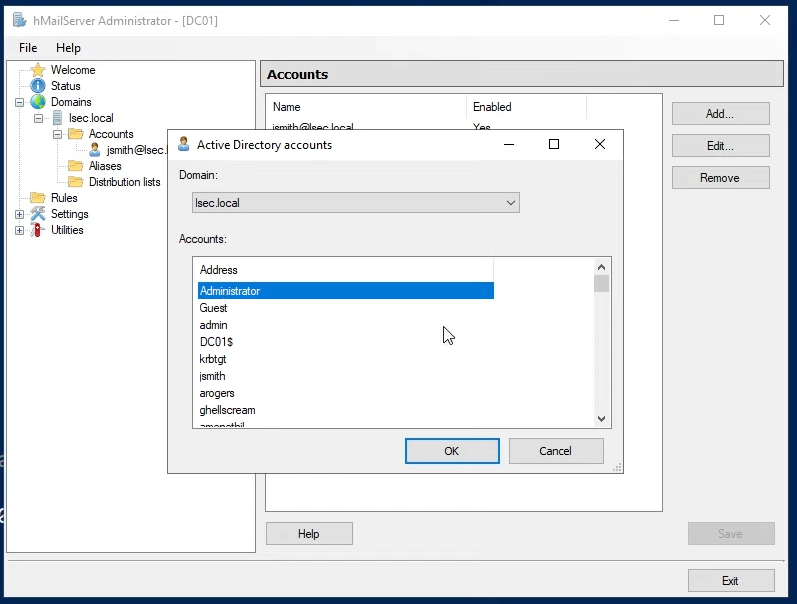The height and width of the screenshot is (604, 797).
Task: Maximize the Active Directory accounts dialog
Action: pos(554,144)
